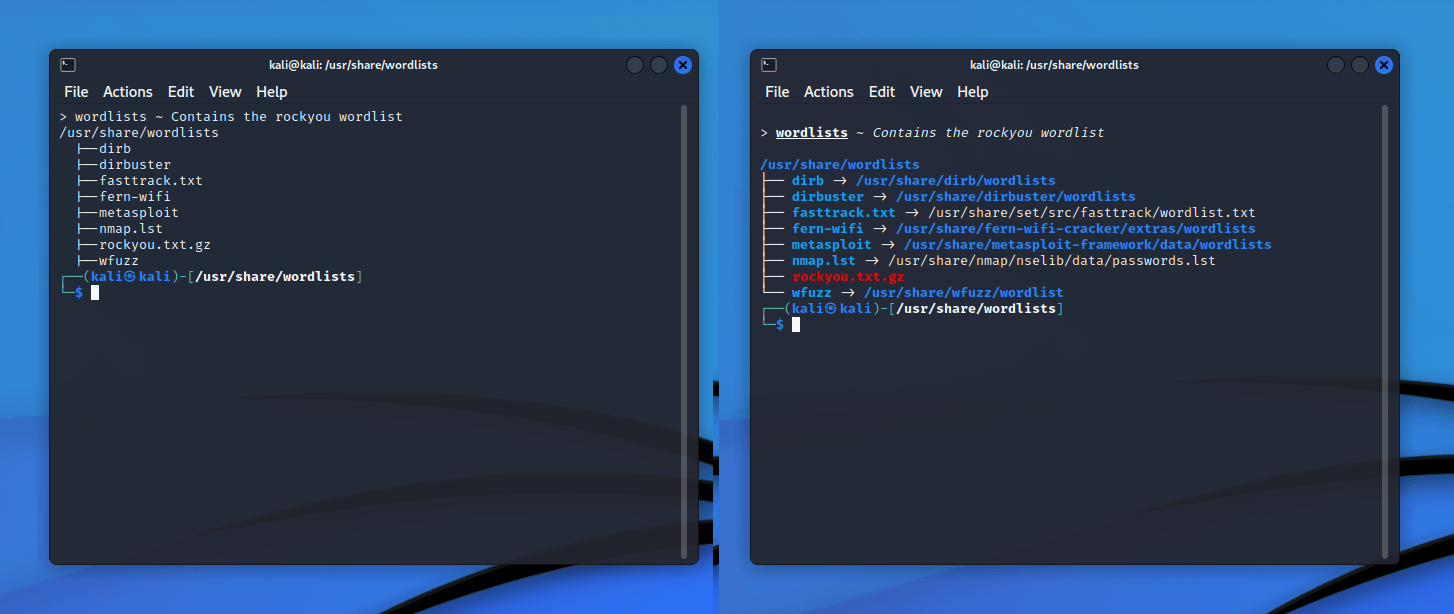The image size is (1454, 614).
Task: Maximize the right terminal window
Action: (1360, 65)
